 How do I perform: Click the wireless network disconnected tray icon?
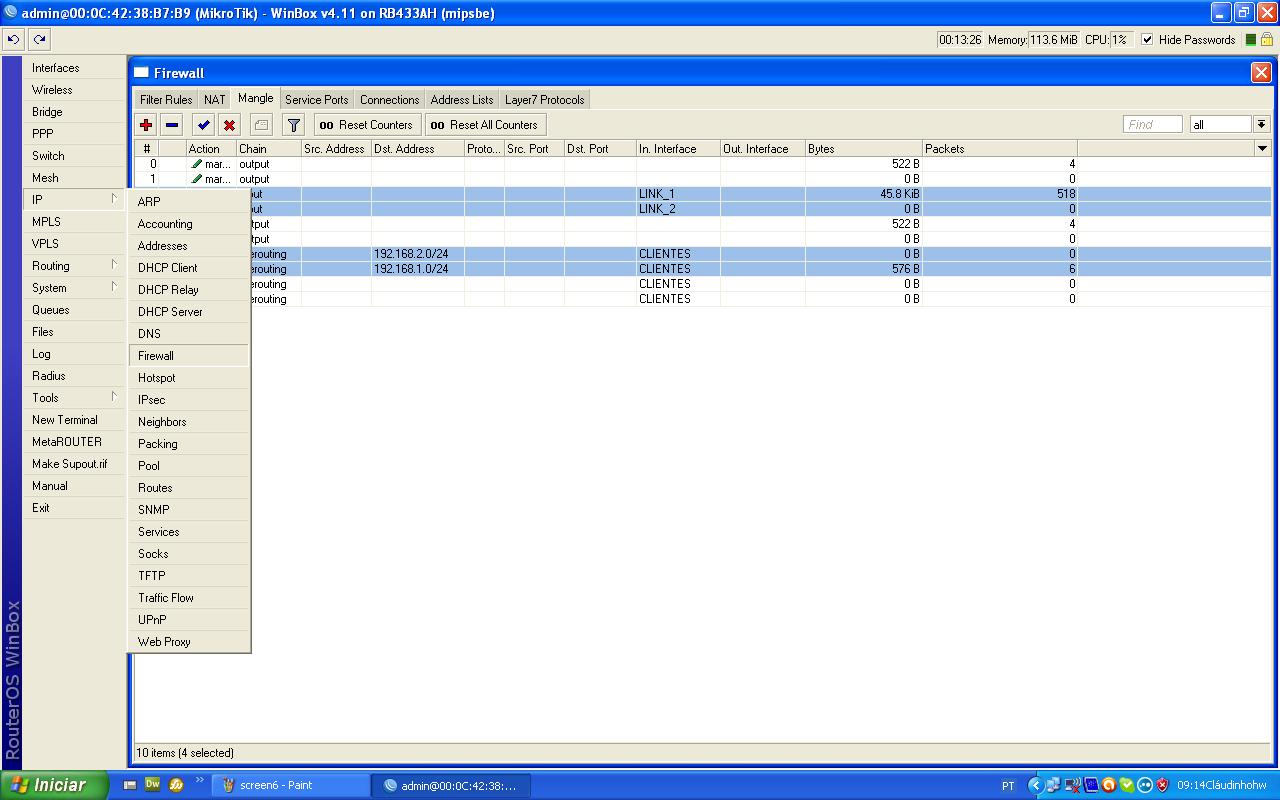pyautogui.click(x=1073, y=785)
